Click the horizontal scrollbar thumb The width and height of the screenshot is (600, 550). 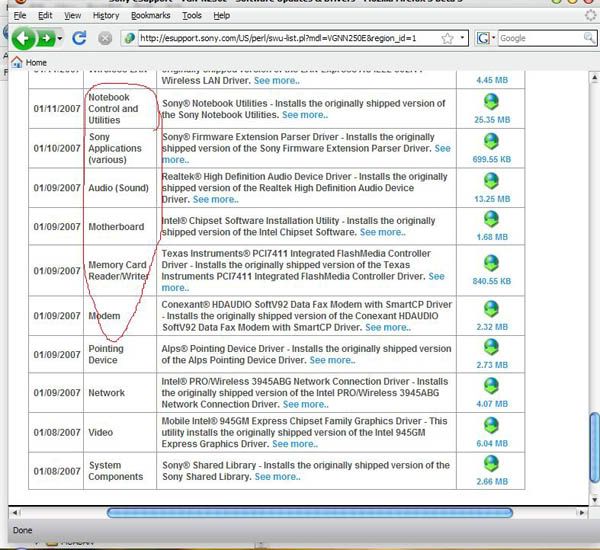[310, 513]
